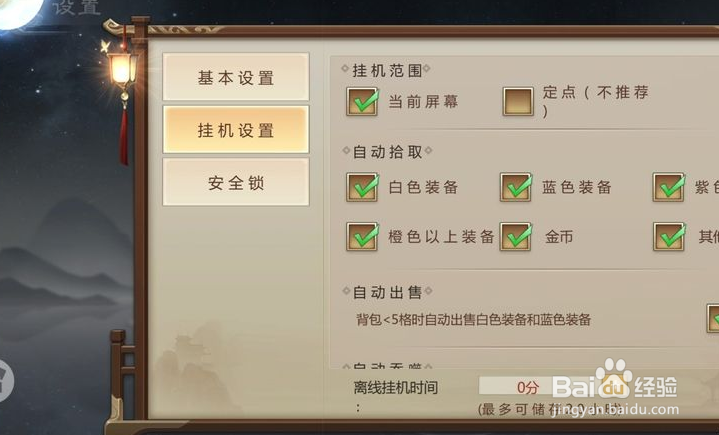Uncheck the 橙色以上装备 checkbox

click(x=362, y=237)
